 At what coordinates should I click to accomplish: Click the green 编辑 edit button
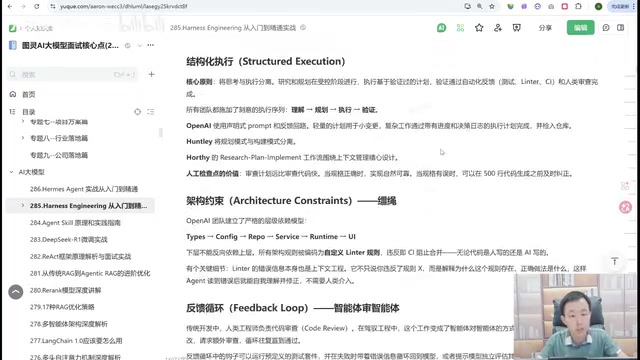pos(580,28)
